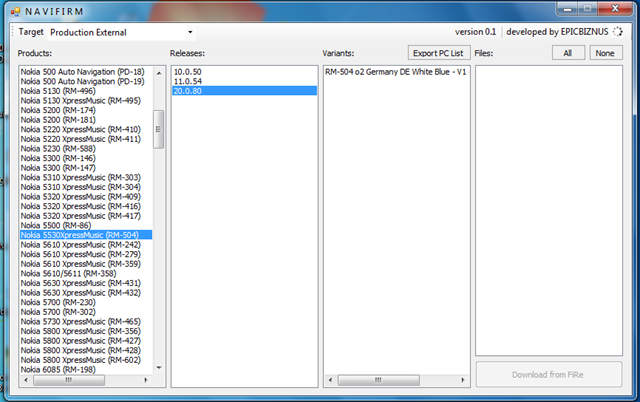Click Products horizontal scroll right arrow
This screenshot has height=402, width=640.
click(146, 380)
